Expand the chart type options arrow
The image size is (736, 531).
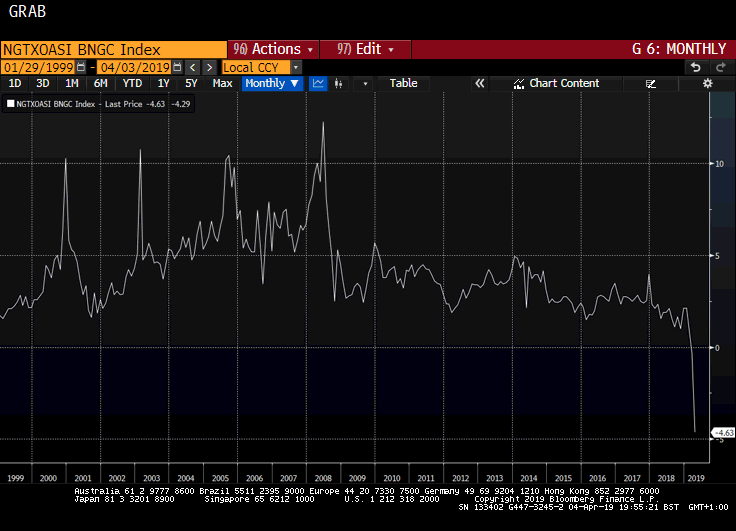(x=365, y=84)
